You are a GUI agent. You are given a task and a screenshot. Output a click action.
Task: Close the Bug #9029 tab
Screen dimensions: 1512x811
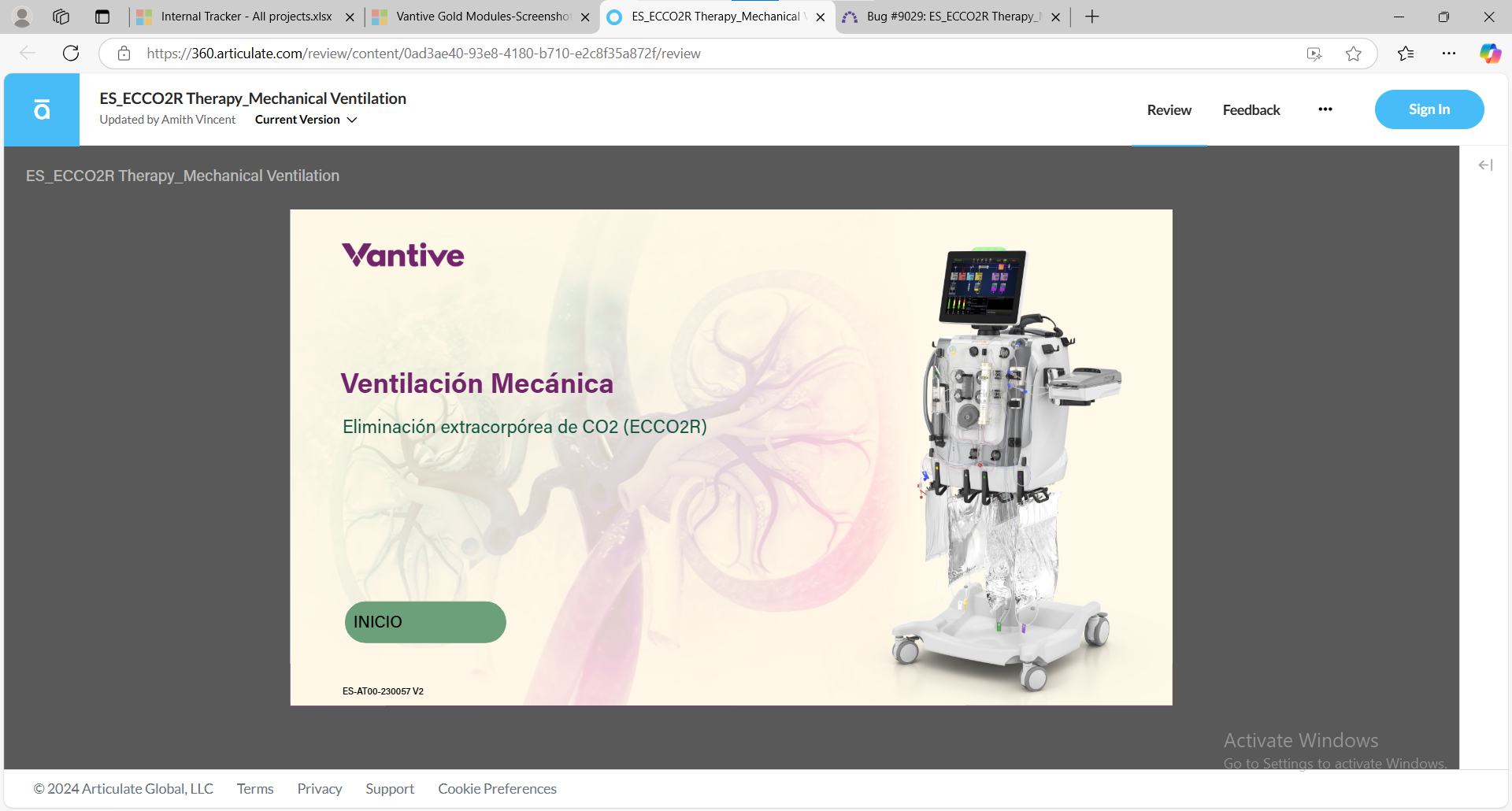[1056, 17]
